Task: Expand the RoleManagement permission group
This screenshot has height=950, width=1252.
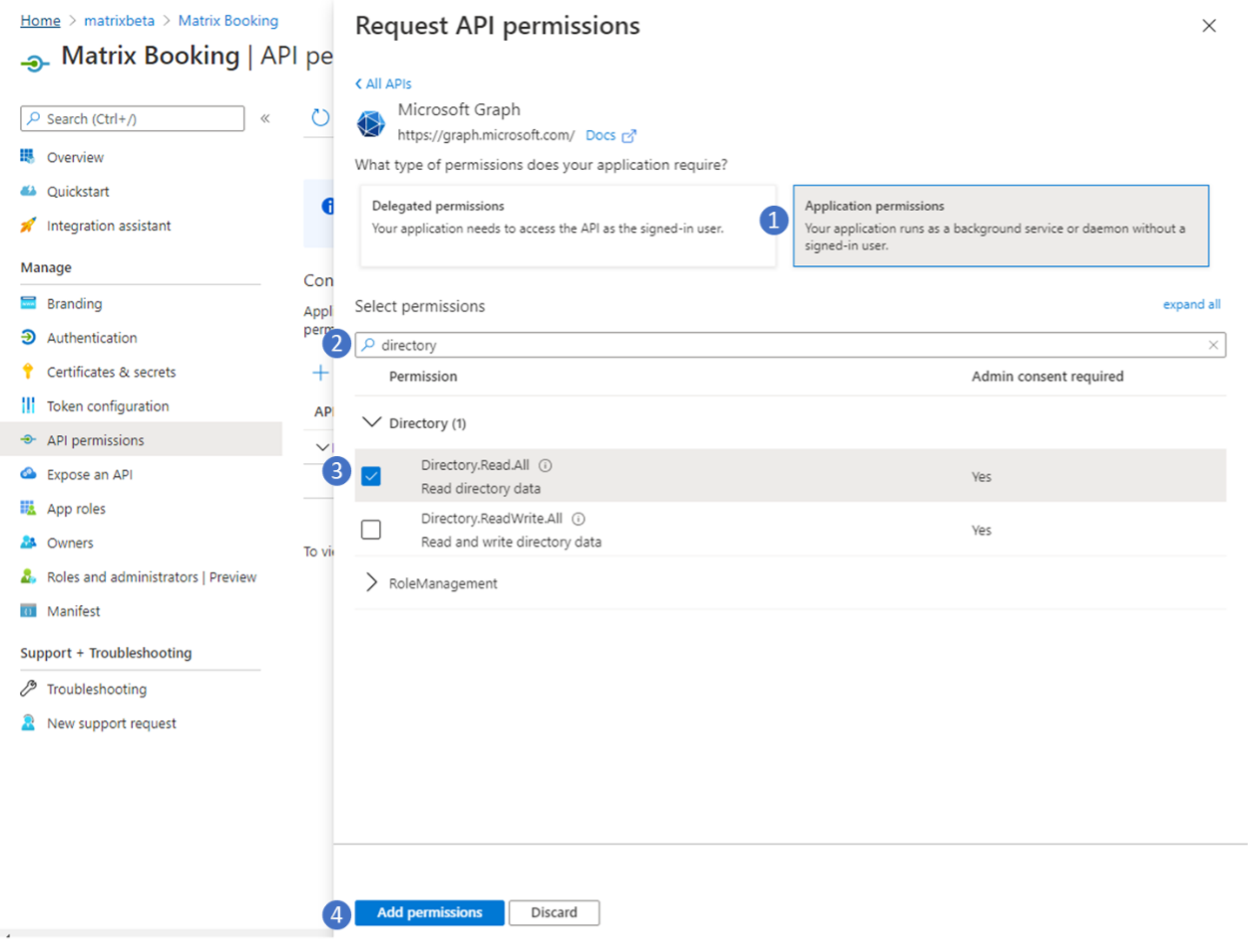Action: (x=372, y=583)
